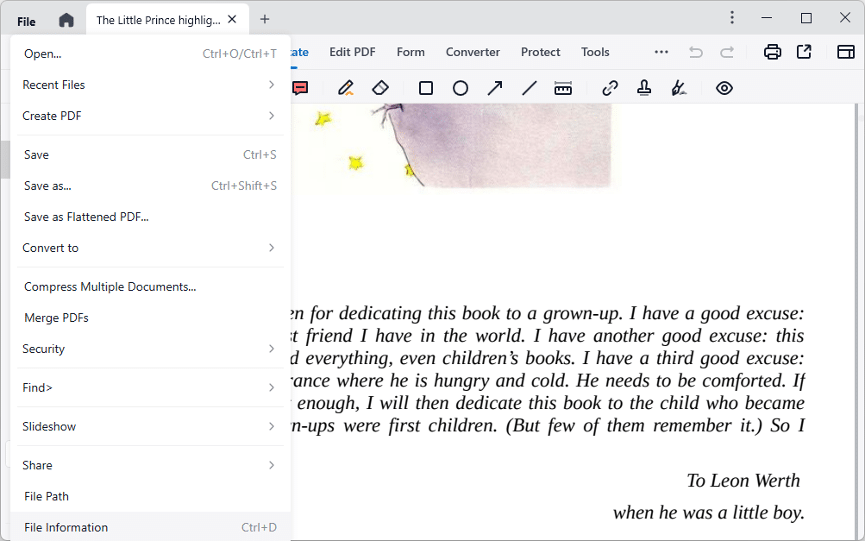The width and height of the screenshot is (866, 541).
Task: Click the undo arrow
Action: [x=695, y=52]
